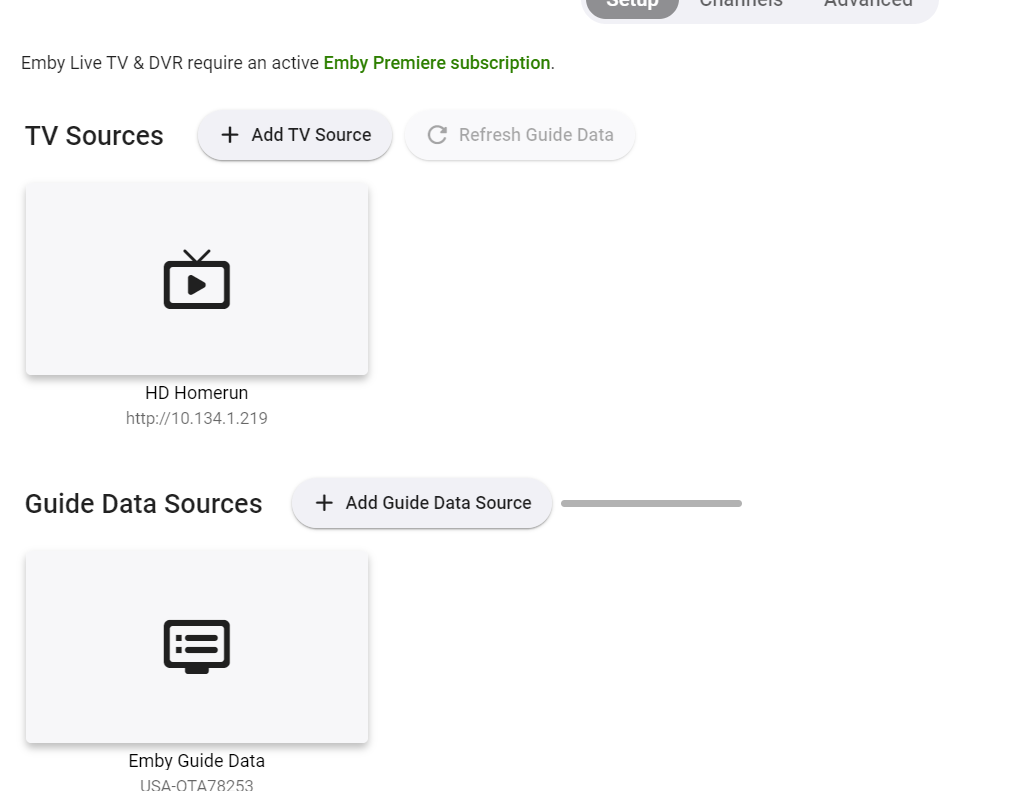Click the http://10.134.1.219 address text

[197, 418]
